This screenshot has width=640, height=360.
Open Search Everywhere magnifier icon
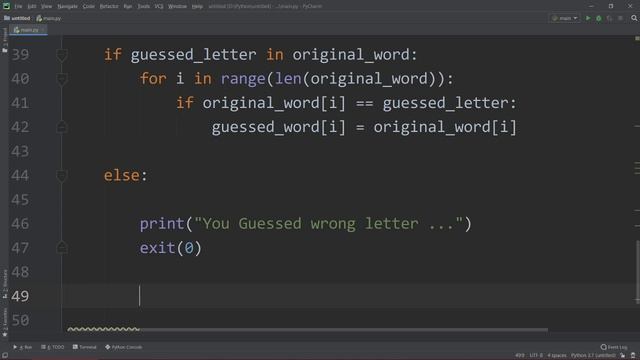click(634, 18)
